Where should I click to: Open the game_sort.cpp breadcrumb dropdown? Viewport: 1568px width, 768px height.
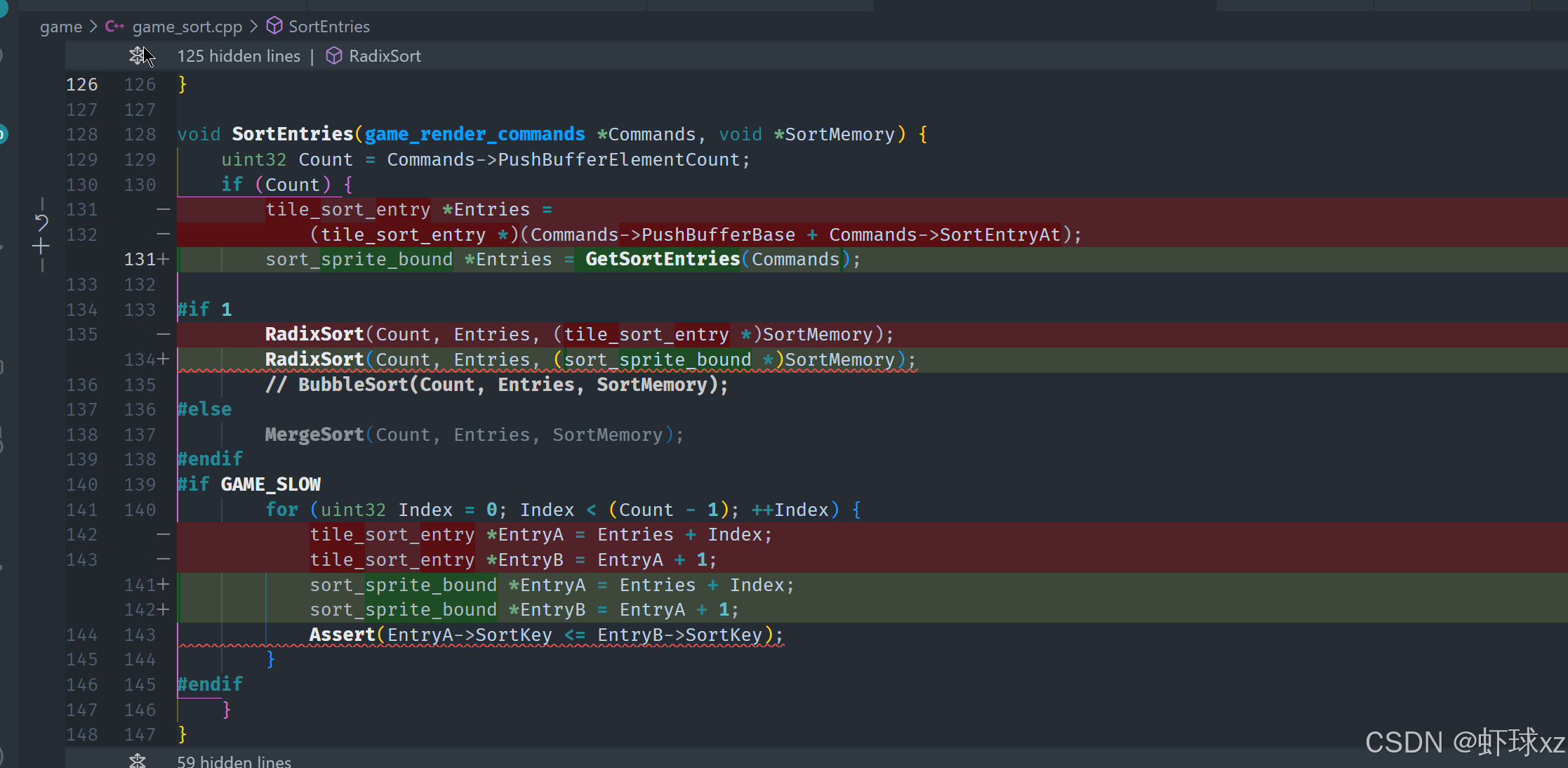click(x=187, y=27)
